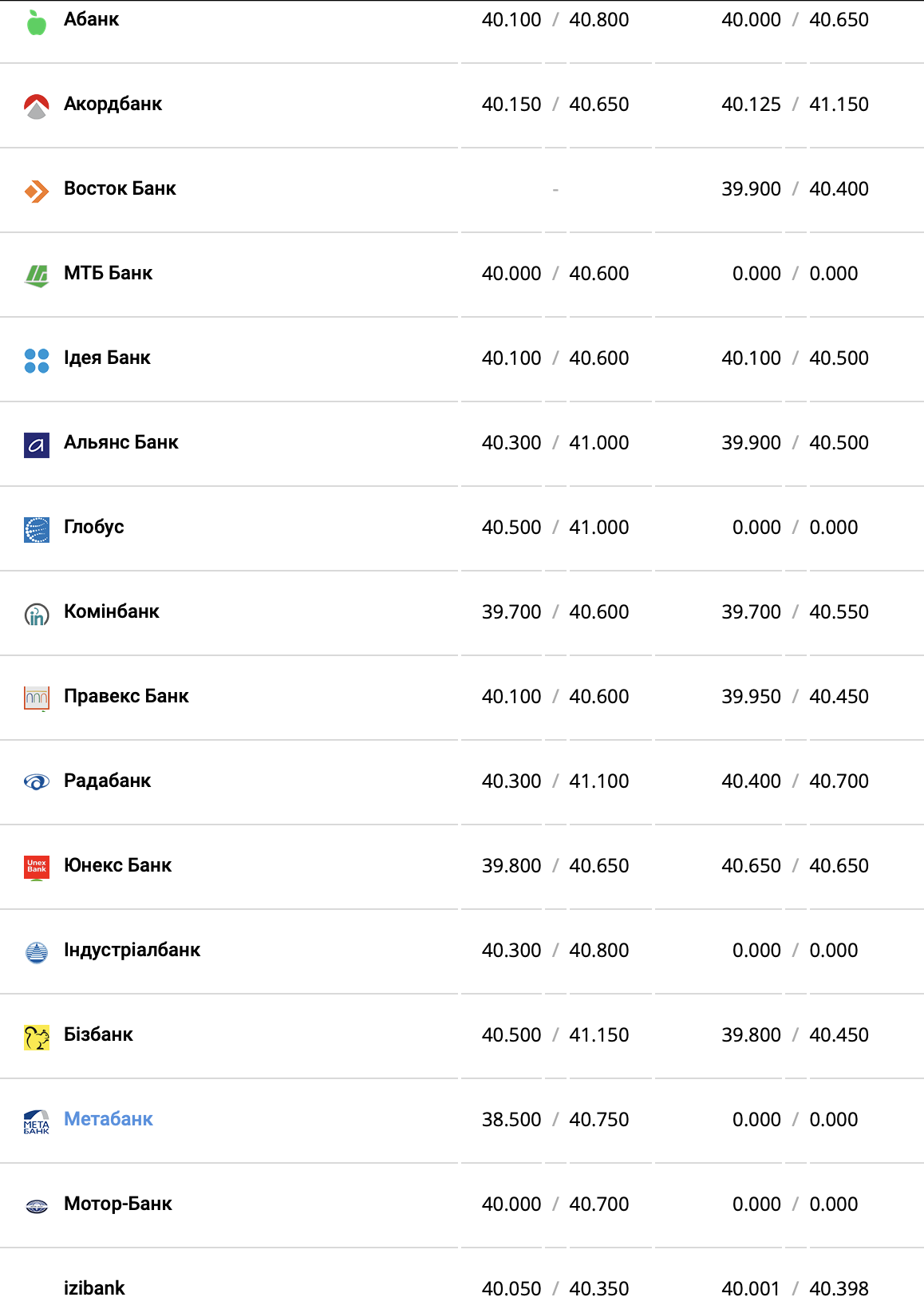Click the four blue dots Ідея Банк icon
The width and height of the screenshot is (924, 1309).
[37, 360]
